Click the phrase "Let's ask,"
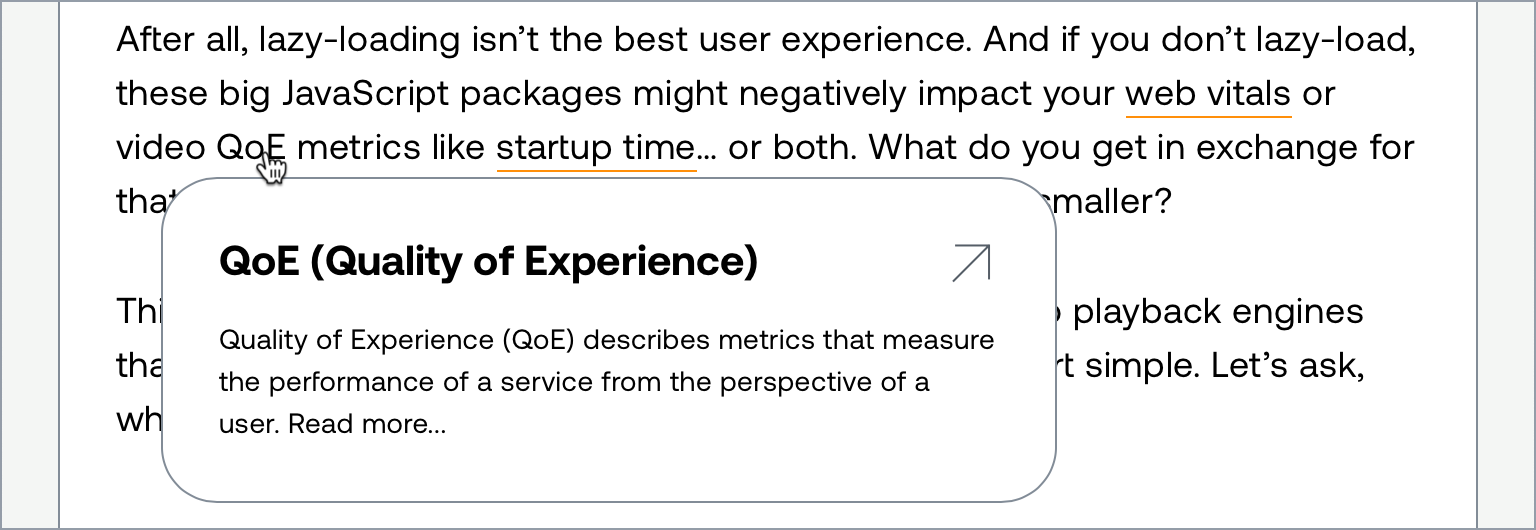This screenshot has width=1536, height=530. tap(1288, 365)
